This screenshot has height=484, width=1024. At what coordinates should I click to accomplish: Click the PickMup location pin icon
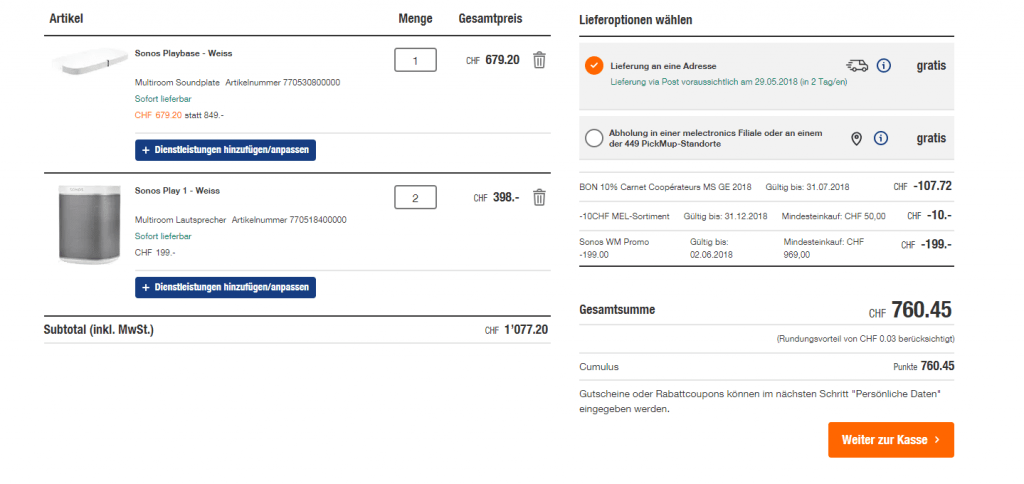[x=856, y=138]
